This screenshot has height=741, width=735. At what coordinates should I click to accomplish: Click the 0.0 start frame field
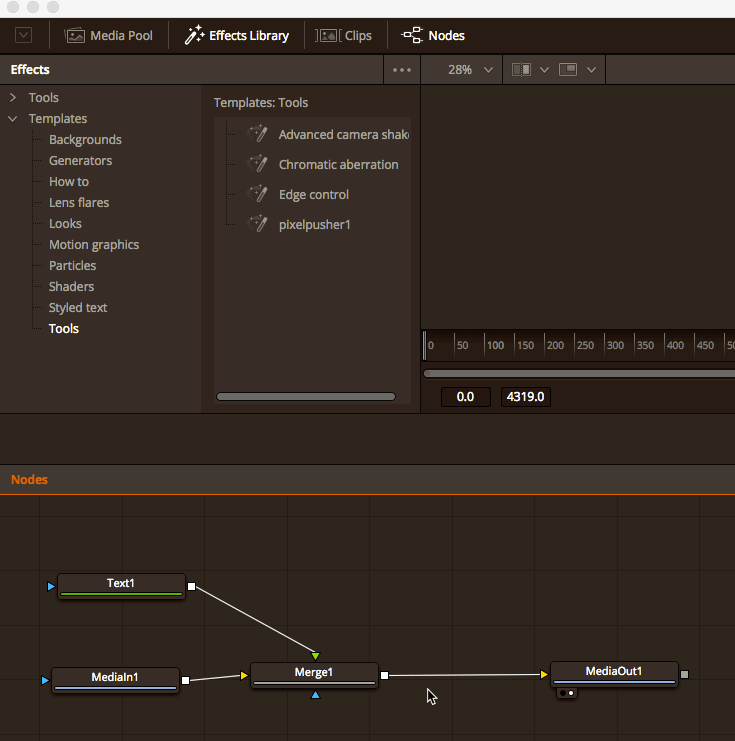point(466,396)
